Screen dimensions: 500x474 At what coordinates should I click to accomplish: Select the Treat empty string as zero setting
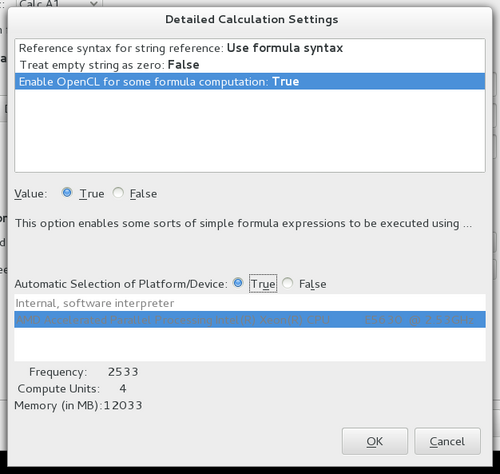click(x=250, y=65)
